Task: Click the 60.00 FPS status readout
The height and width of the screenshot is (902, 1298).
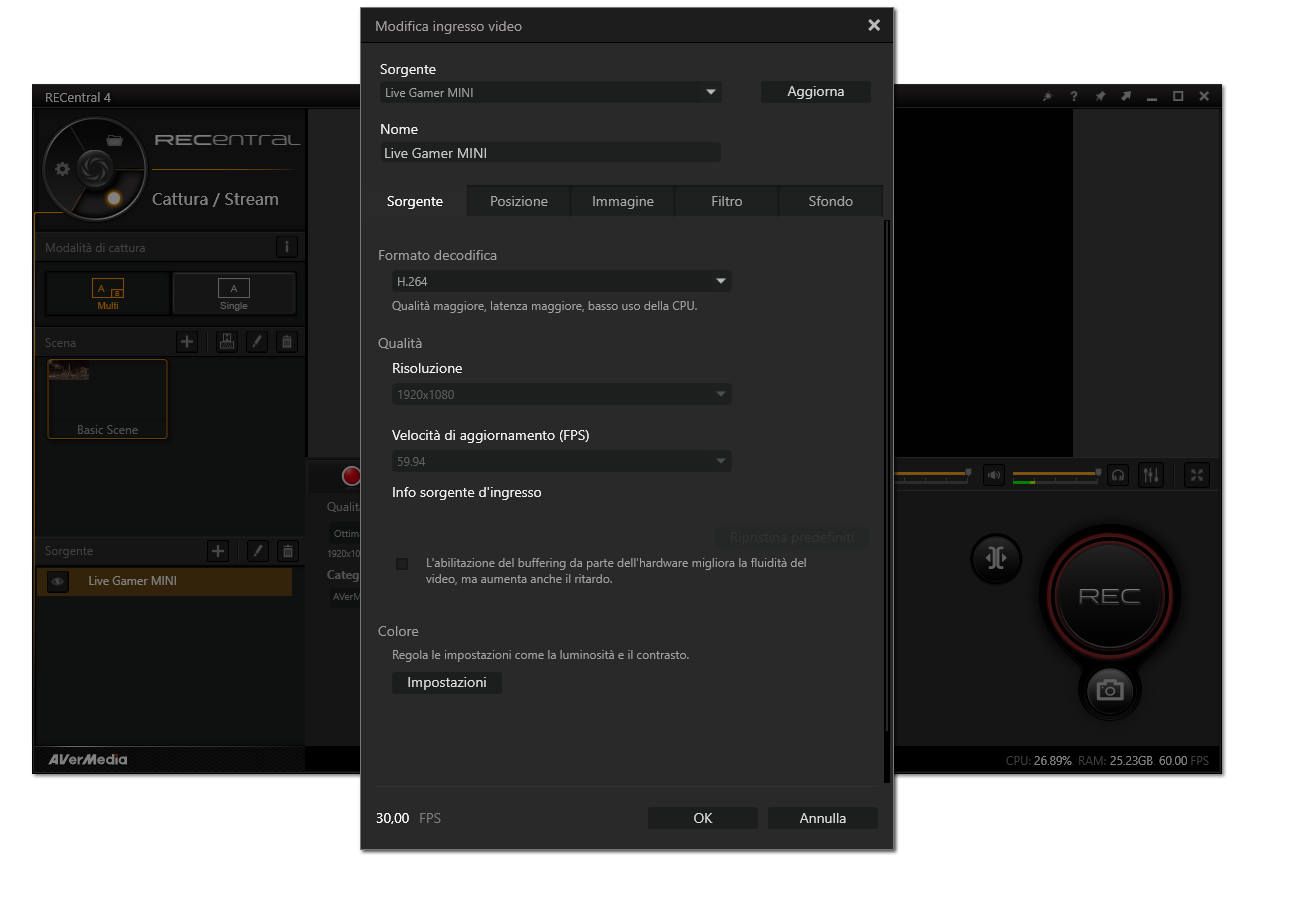Action: [1184, 761]
